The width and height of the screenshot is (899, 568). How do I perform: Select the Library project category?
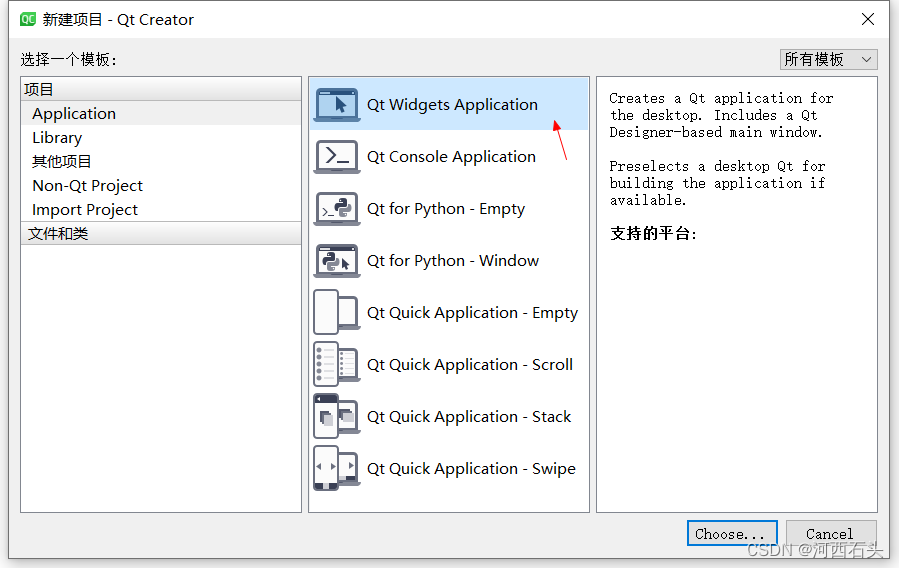(161, 138)
